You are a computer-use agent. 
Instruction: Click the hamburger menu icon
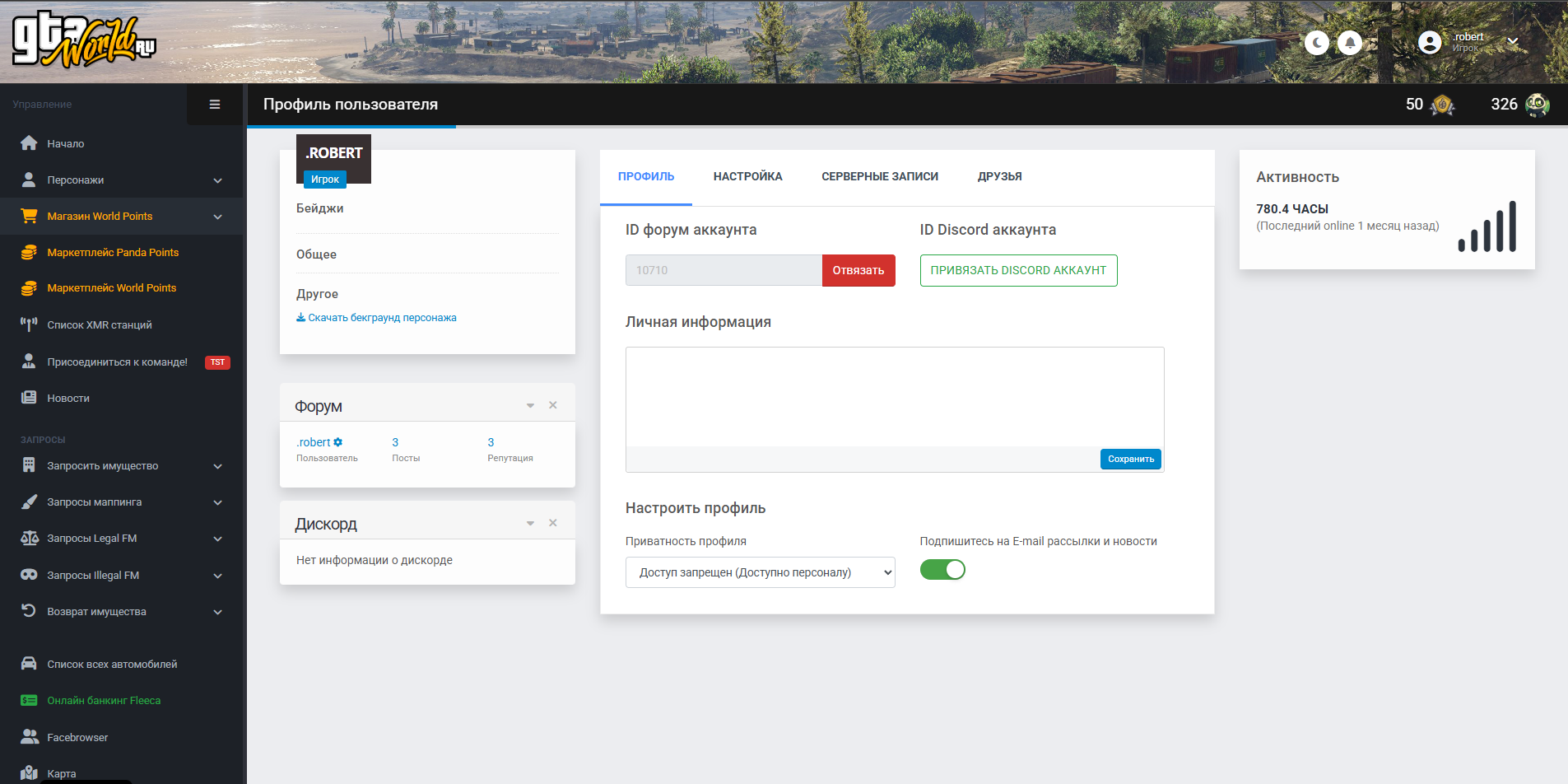[x=215, y=105]
